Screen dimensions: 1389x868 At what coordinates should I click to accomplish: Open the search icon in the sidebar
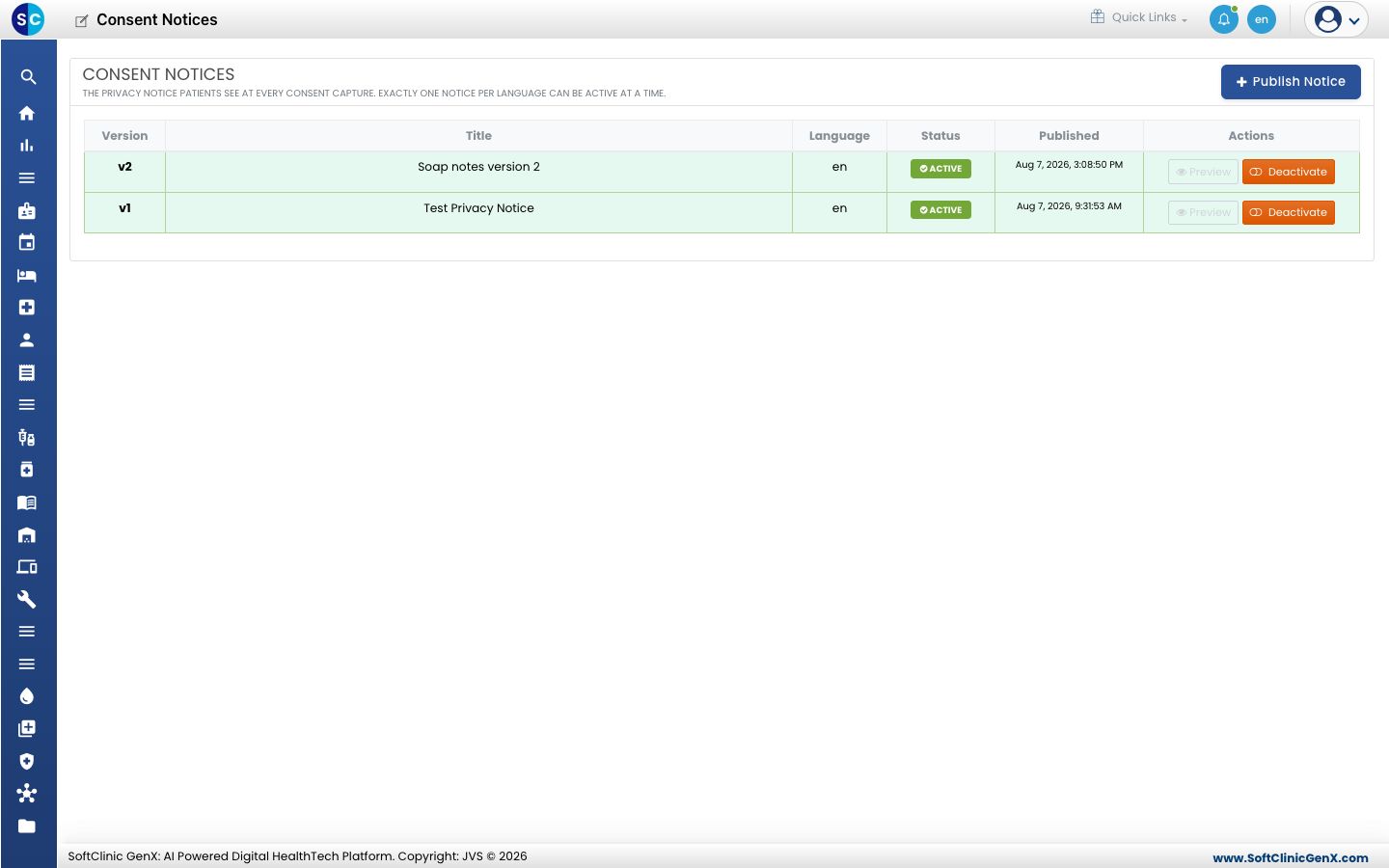28,77
